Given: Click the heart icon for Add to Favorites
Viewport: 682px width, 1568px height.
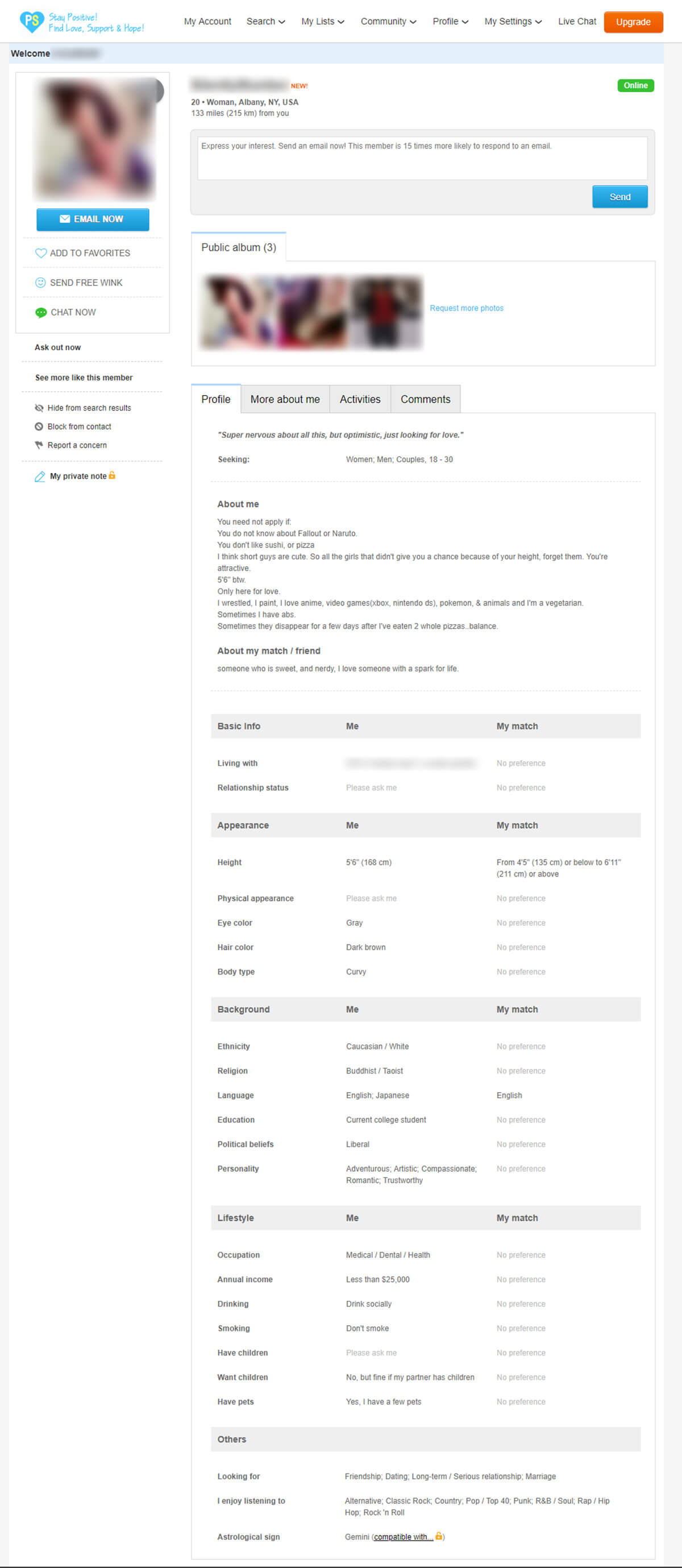Looking at the screenshot, I should click(41, 253).
